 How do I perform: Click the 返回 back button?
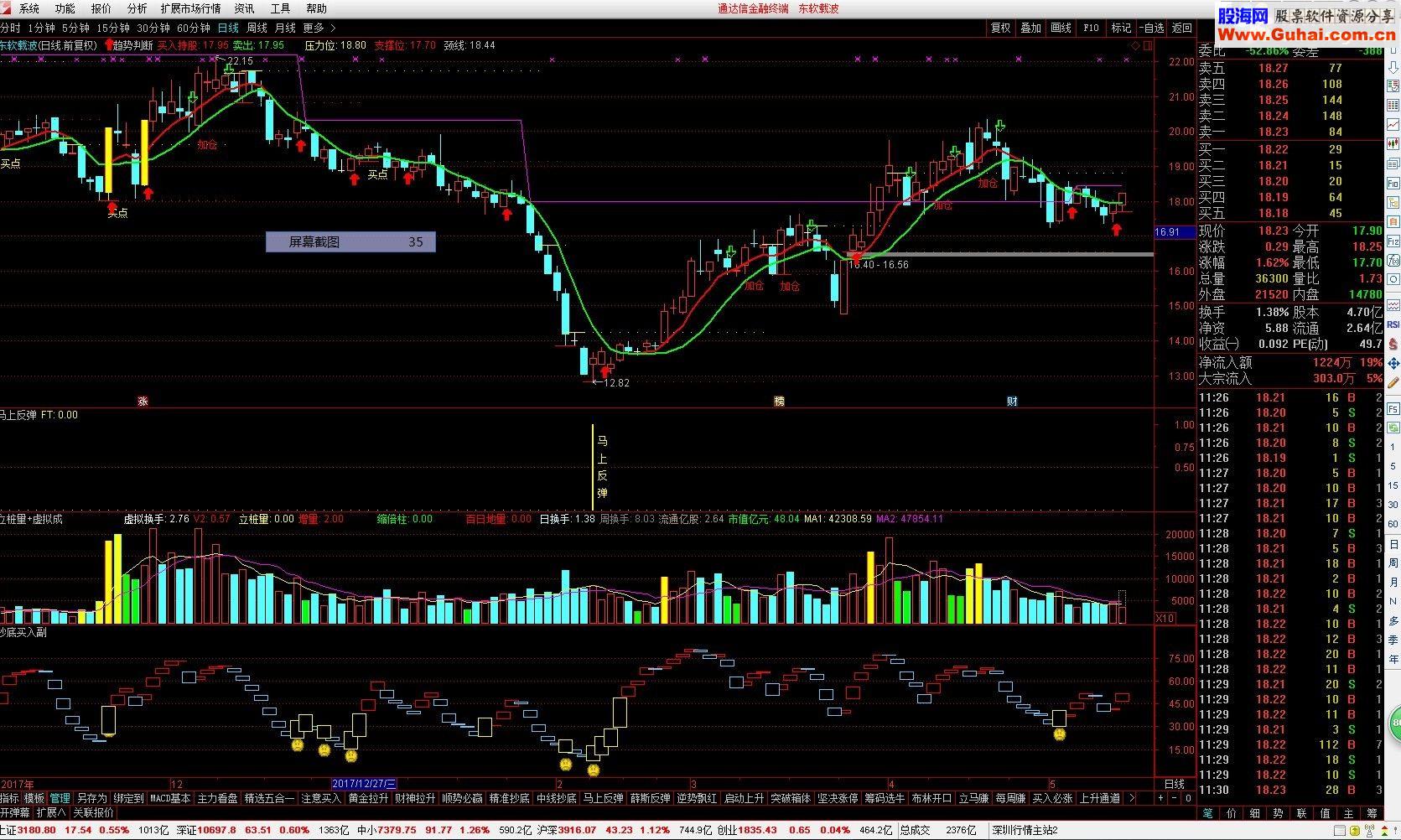coord(1181,28)
